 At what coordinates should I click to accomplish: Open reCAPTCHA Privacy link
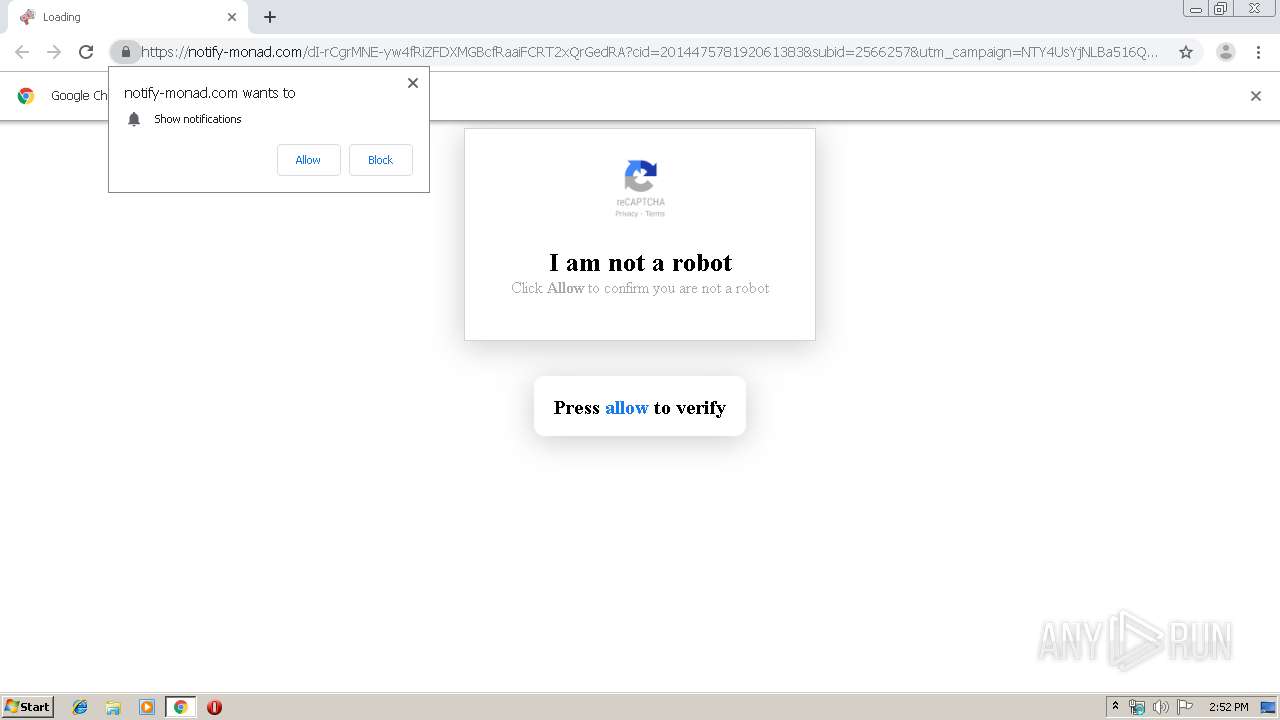[626, 214]
